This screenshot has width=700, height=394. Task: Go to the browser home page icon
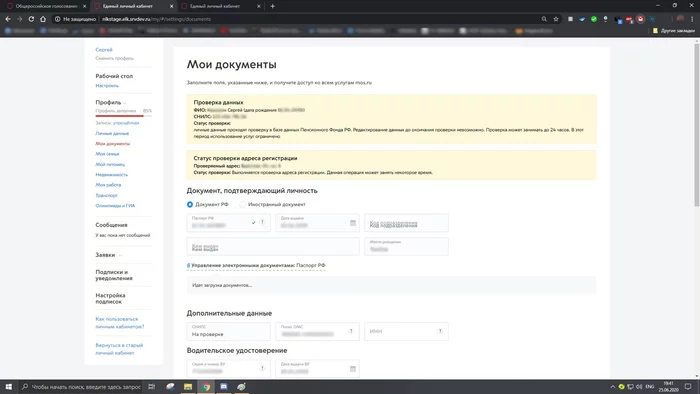pos(43,19)
